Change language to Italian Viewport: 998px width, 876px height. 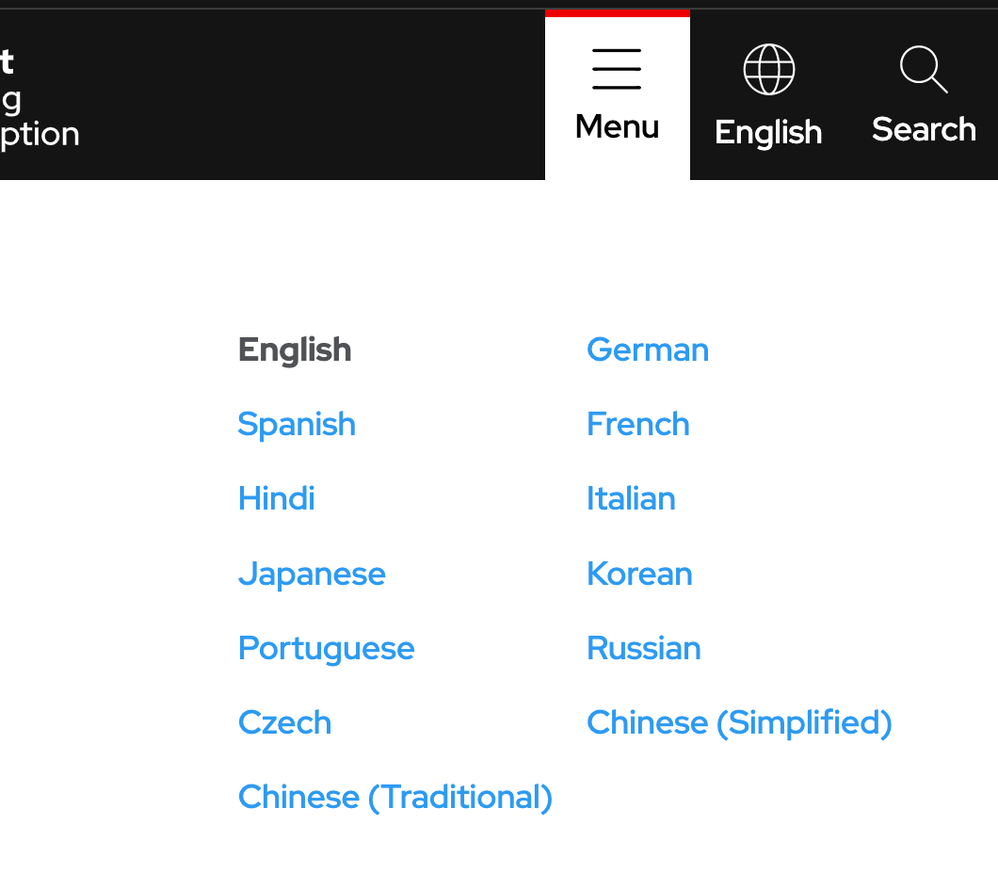click(x=631, y=498)
